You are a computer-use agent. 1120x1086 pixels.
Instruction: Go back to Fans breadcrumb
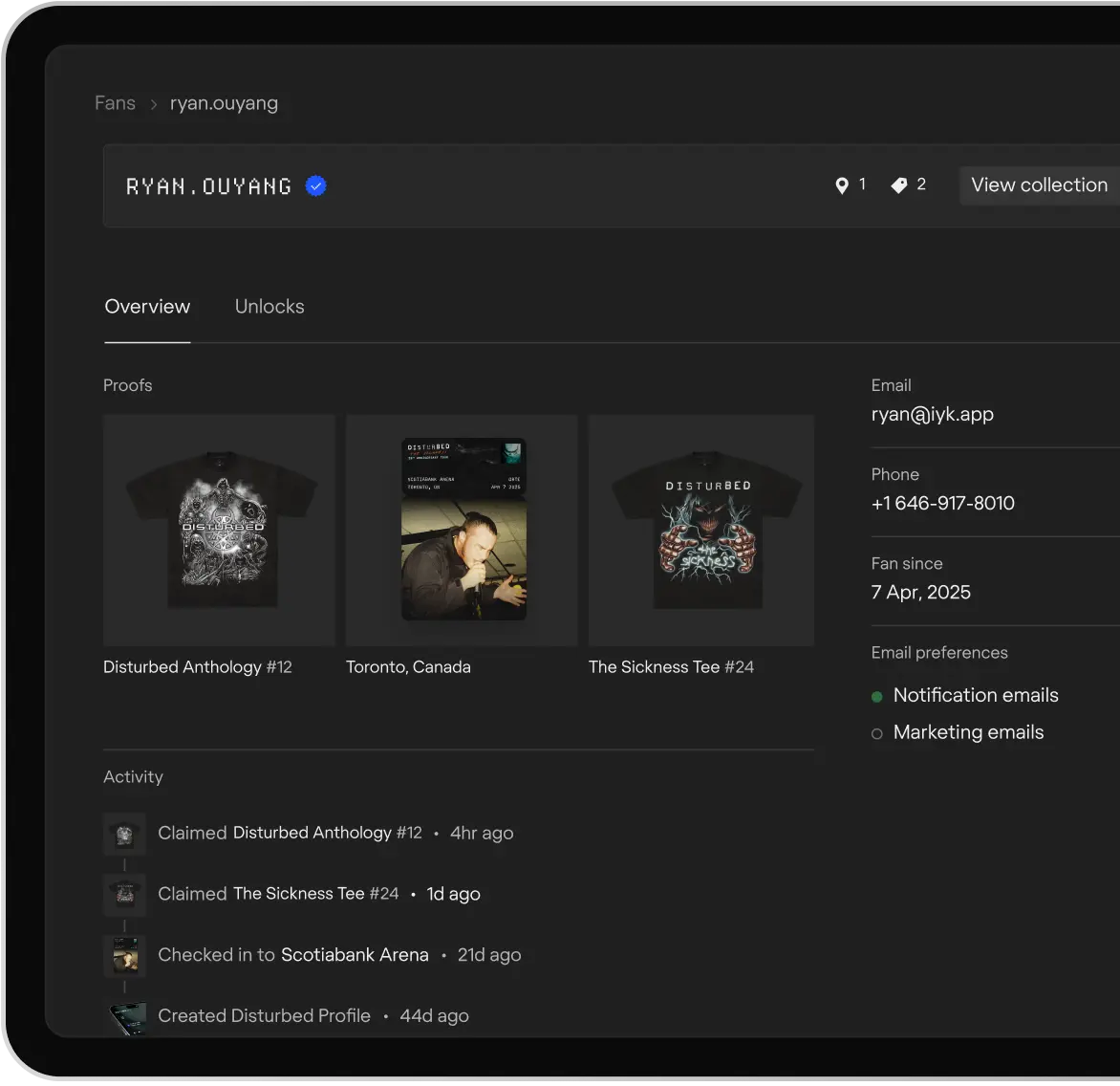click(115, 103)
